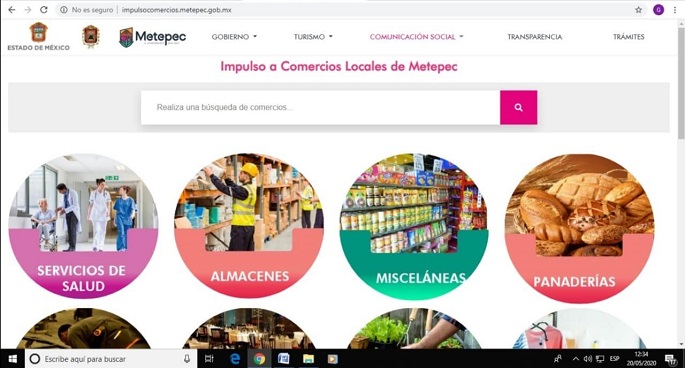Open Microsoft Edge from the taskbar

point(235,359)
